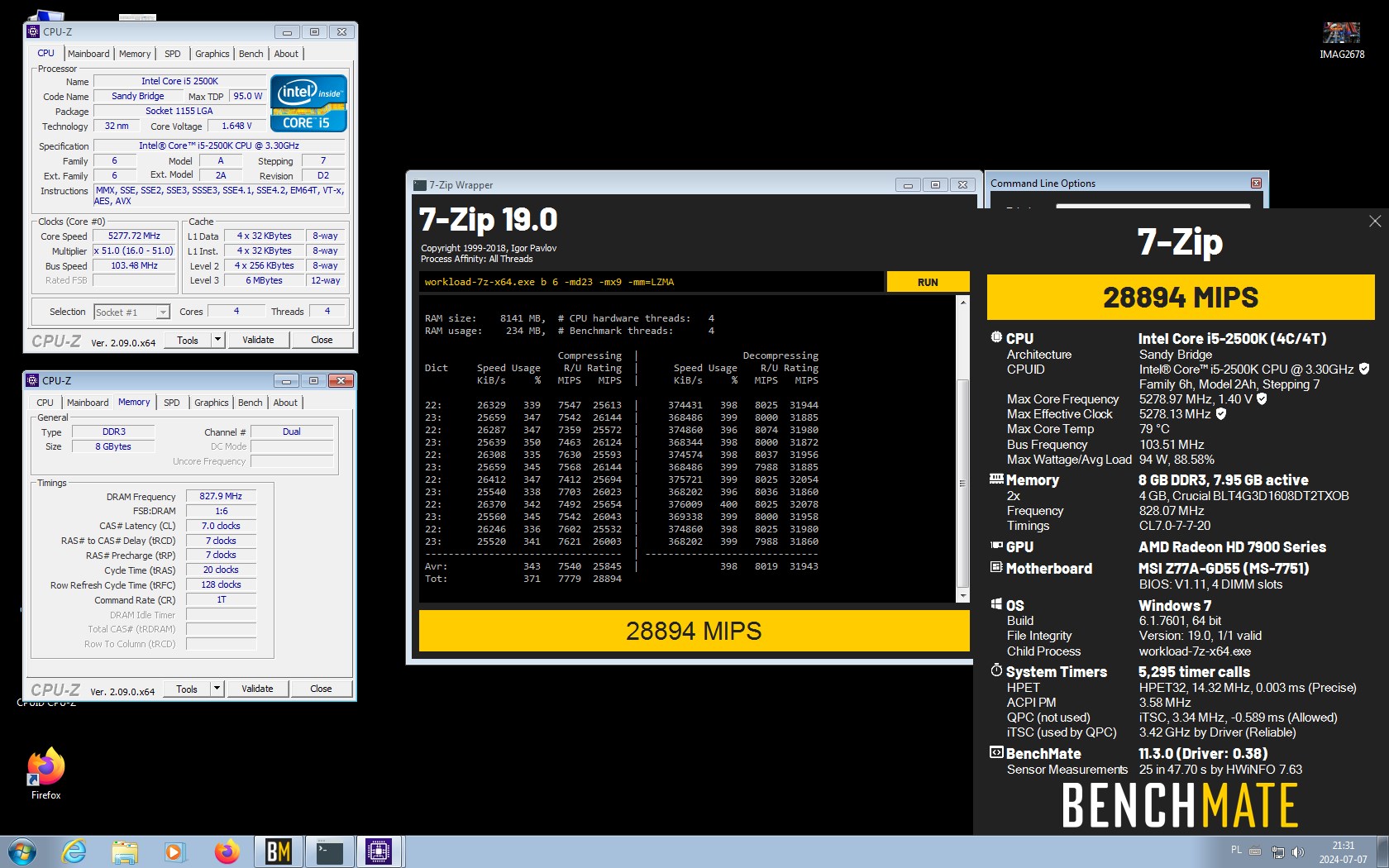Click Memory Type value DDR3
The image size is (1389, 868).
114,432
